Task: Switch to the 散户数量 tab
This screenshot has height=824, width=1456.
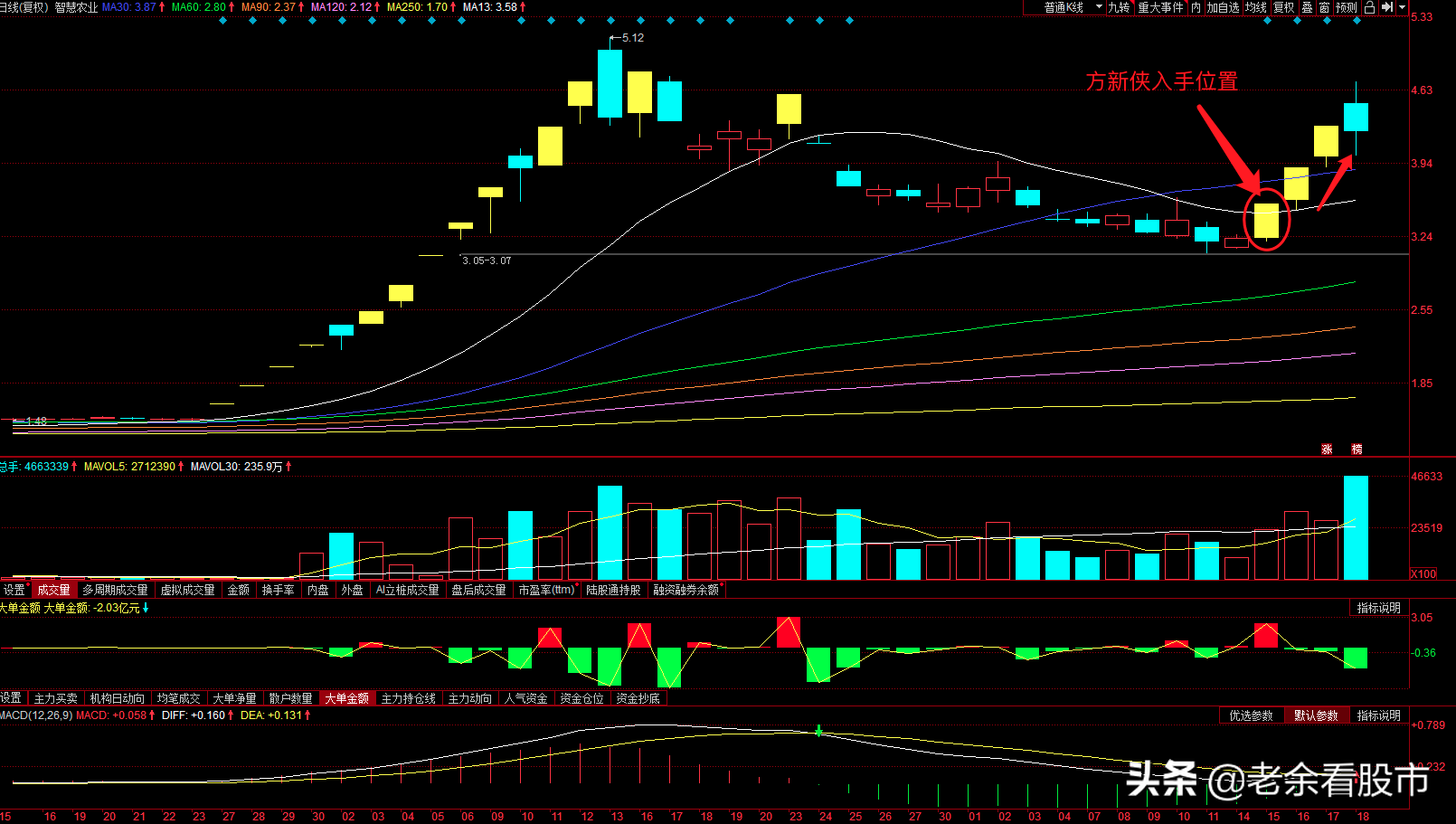Action: coord(291,698)
